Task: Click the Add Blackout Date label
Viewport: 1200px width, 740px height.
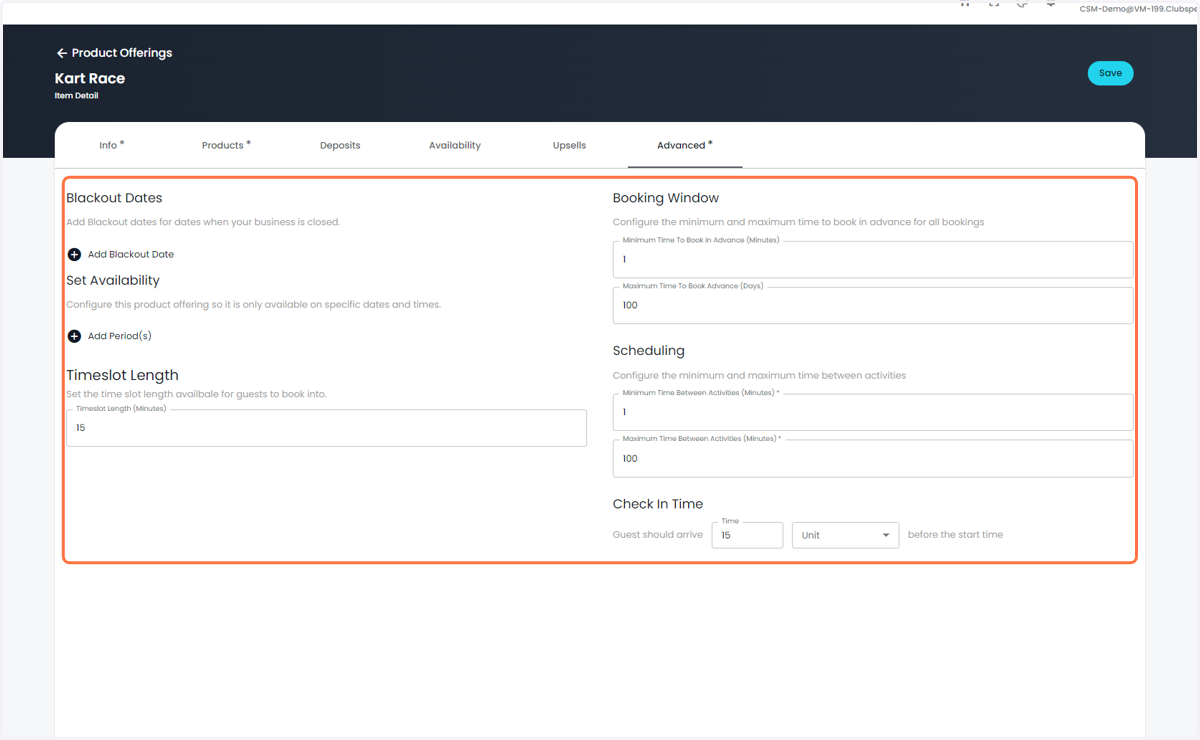Action: [x=131, y=254]
